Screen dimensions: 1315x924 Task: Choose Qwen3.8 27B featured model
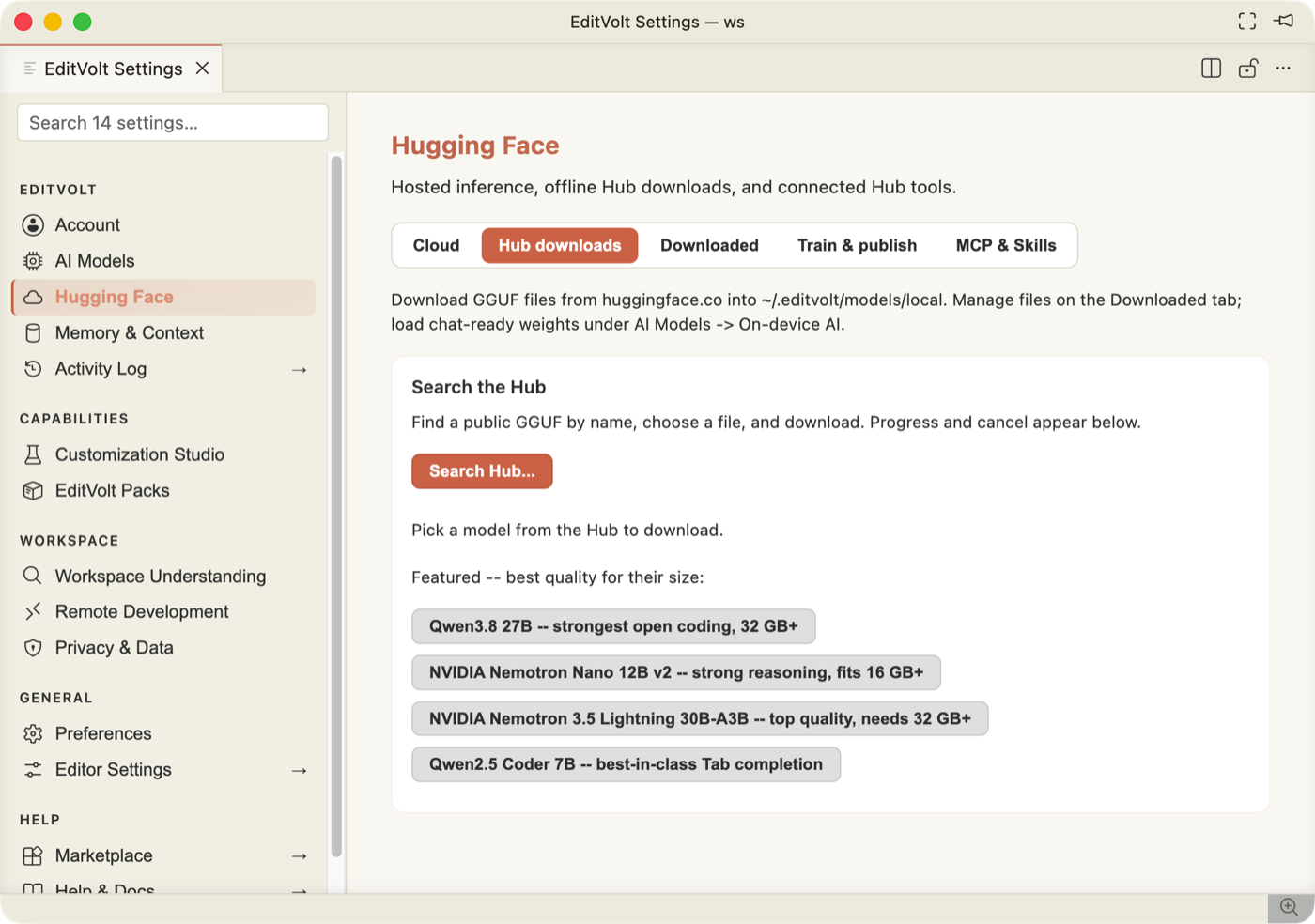613,626
